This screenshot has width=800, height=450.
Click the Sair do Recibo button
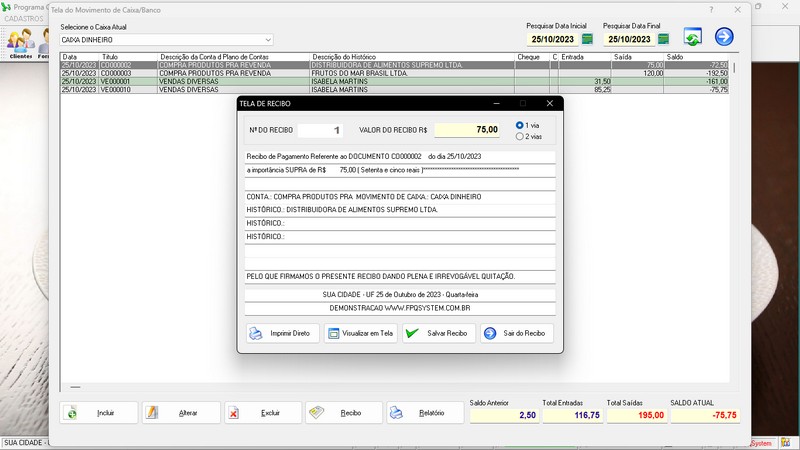tap(516, 333)
